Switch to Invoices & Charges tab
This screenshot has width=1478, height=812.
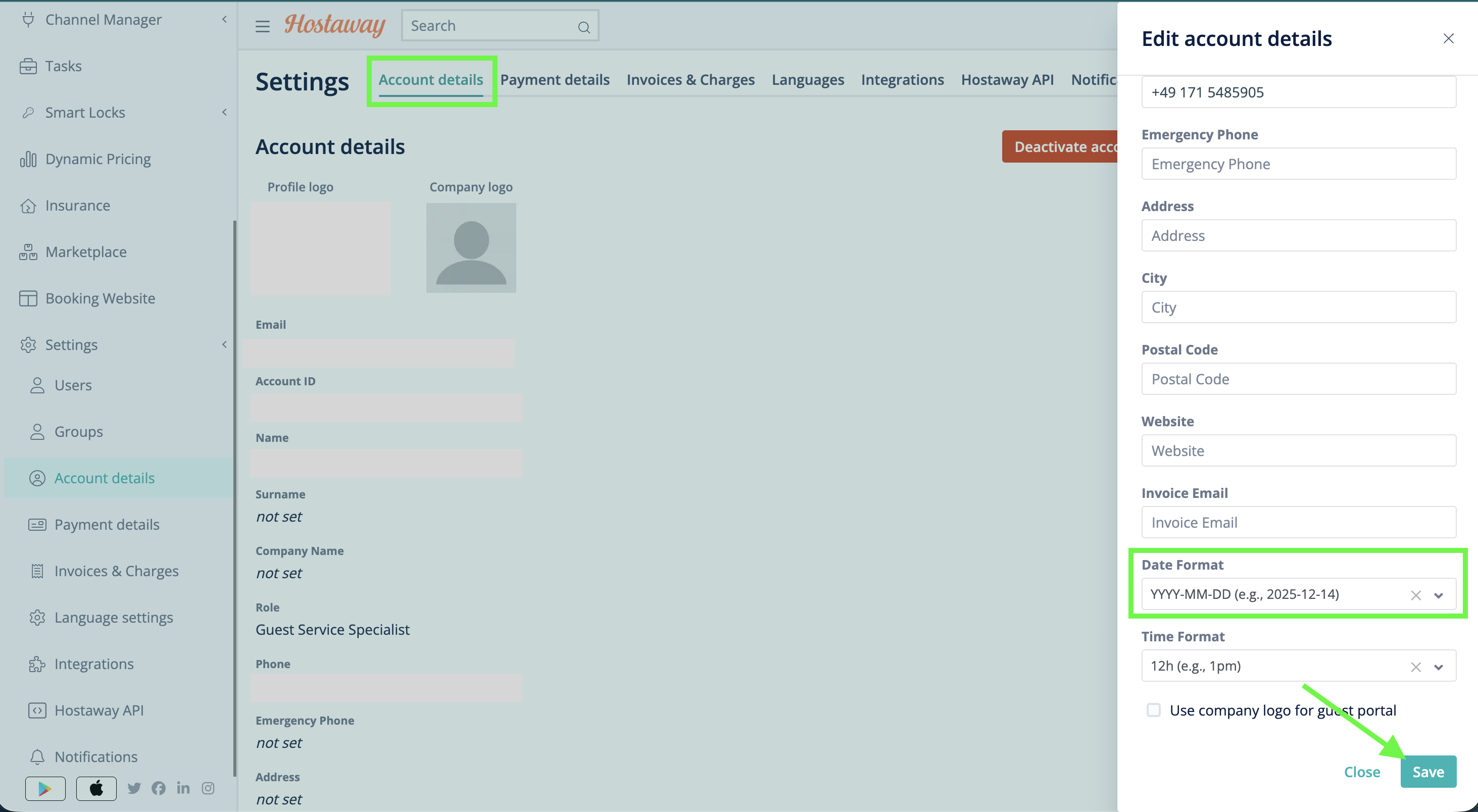(x=690, y=80)
